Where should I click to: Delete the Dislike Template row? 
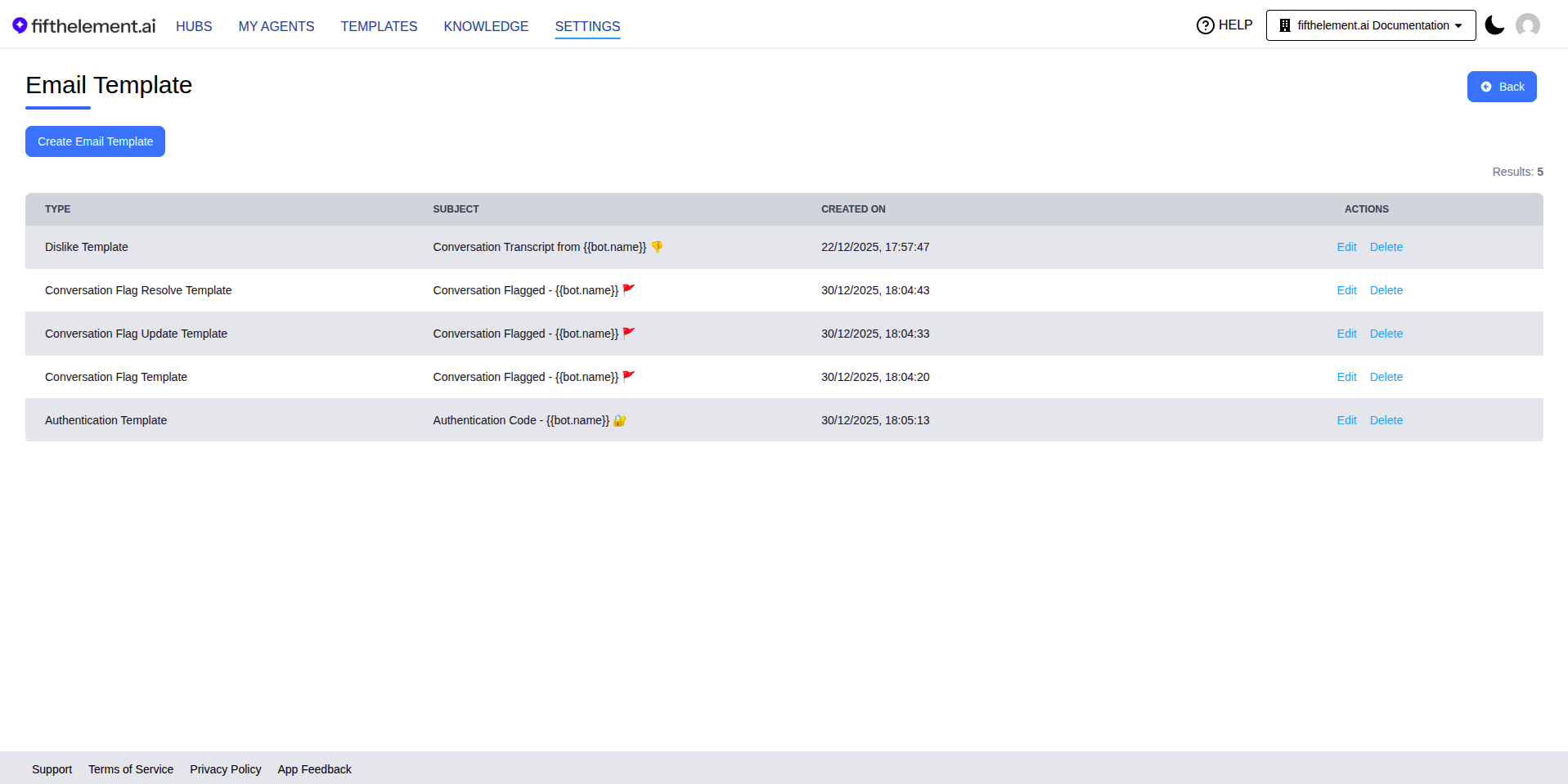[x=1386, y=247]
